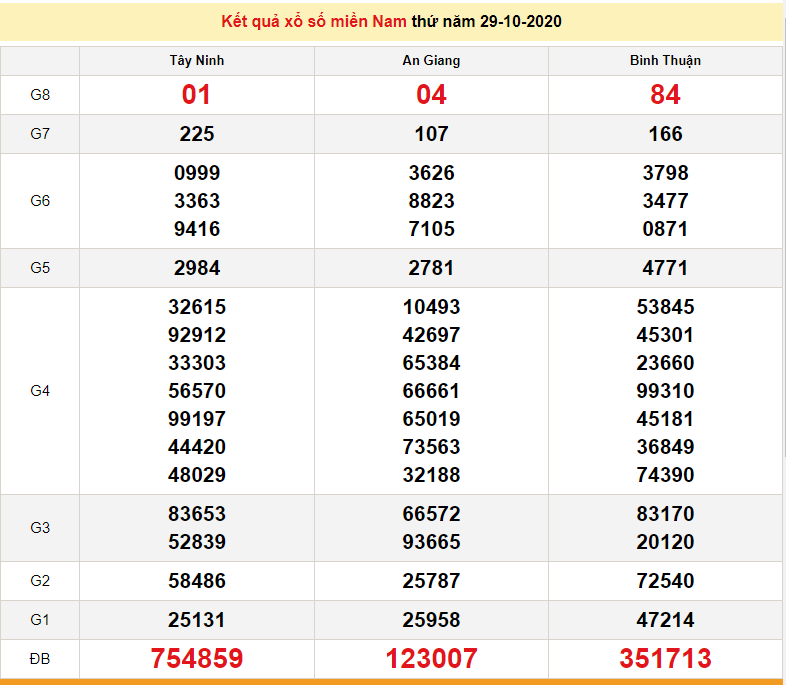
Task: Select the An Giang column header
Action: [431, 61]
